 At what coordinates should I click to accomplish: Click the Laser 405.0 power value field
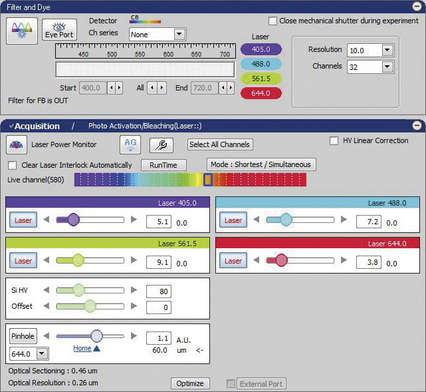(x=159, y=221)
